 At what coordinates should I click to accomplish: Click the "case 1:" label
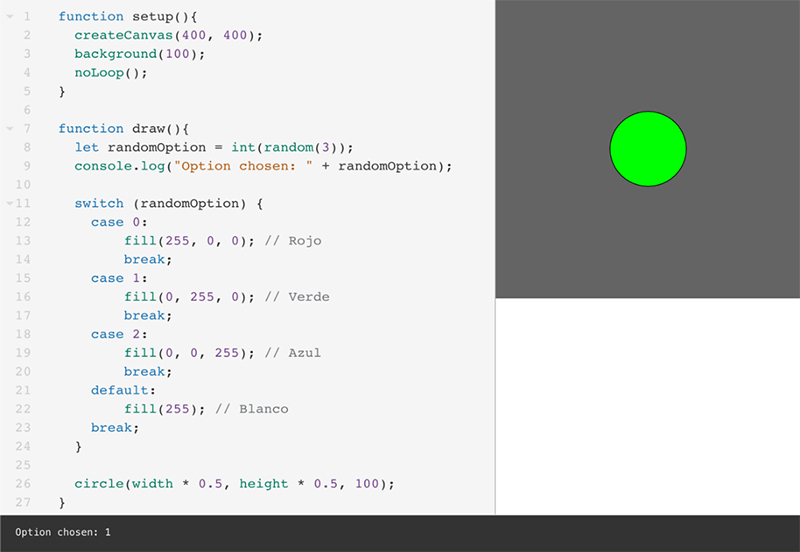coord(119,279)
